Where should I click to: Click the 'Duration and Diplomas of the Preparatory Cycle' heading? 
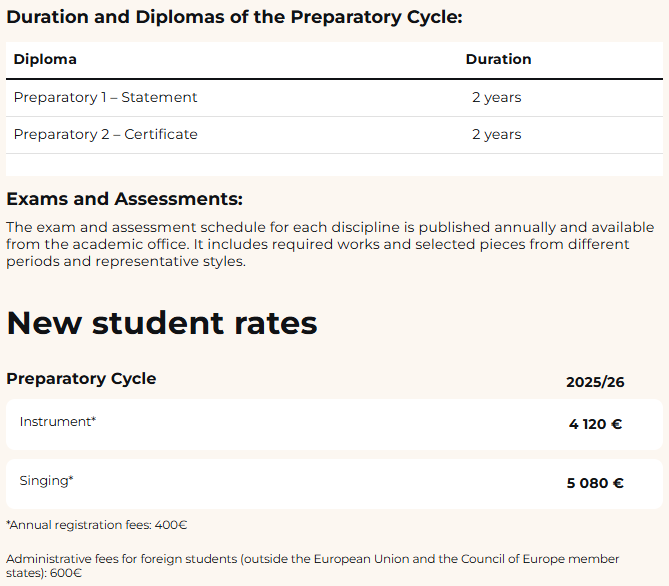234,17
